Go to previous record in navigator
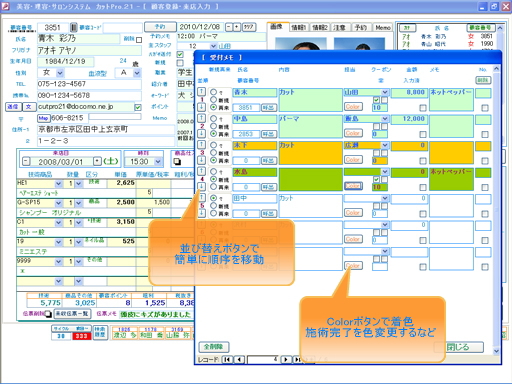The height and width of the screenshot is (384, 512). tap(239, 360)
